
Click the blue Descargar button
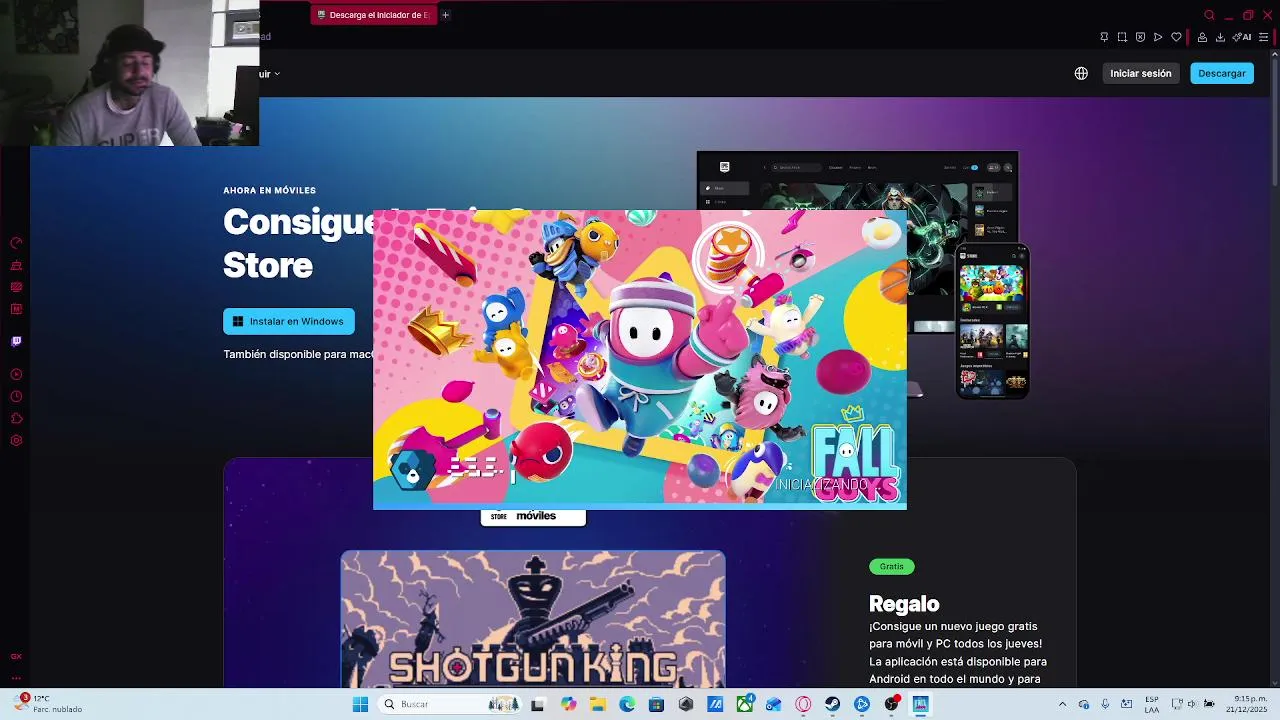coord(1222,73)
